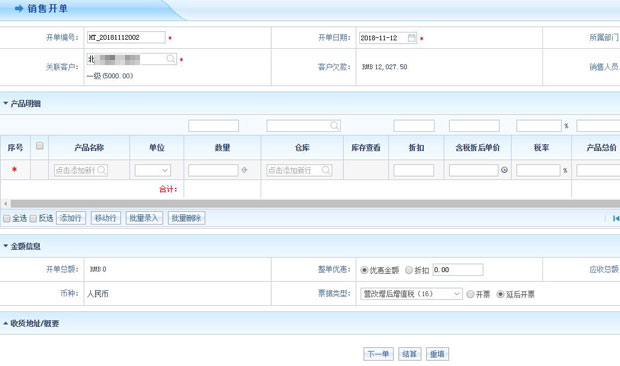Click the 仓库 input in product row

299,170
